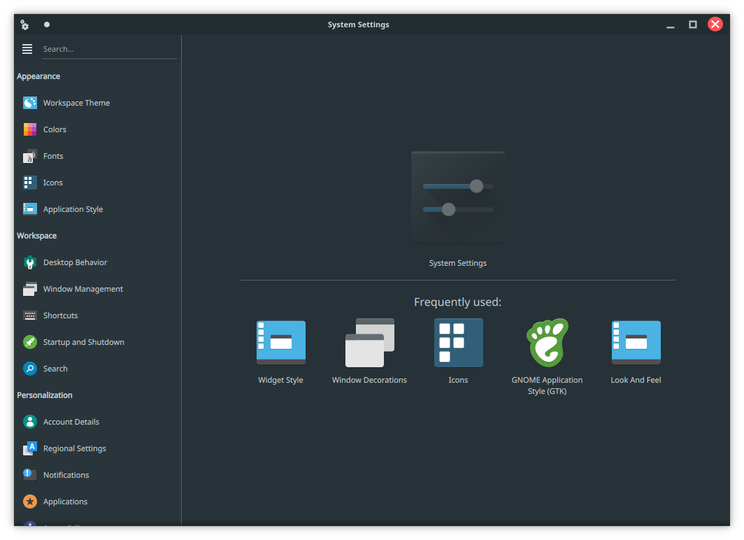Open frequently used Window Decorations

(369, 351)
